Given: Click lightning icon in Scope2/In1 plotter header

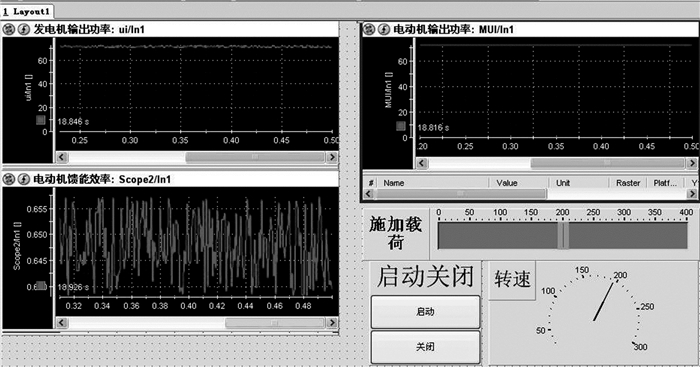Looking at the screenshot, I should point(23,179).
